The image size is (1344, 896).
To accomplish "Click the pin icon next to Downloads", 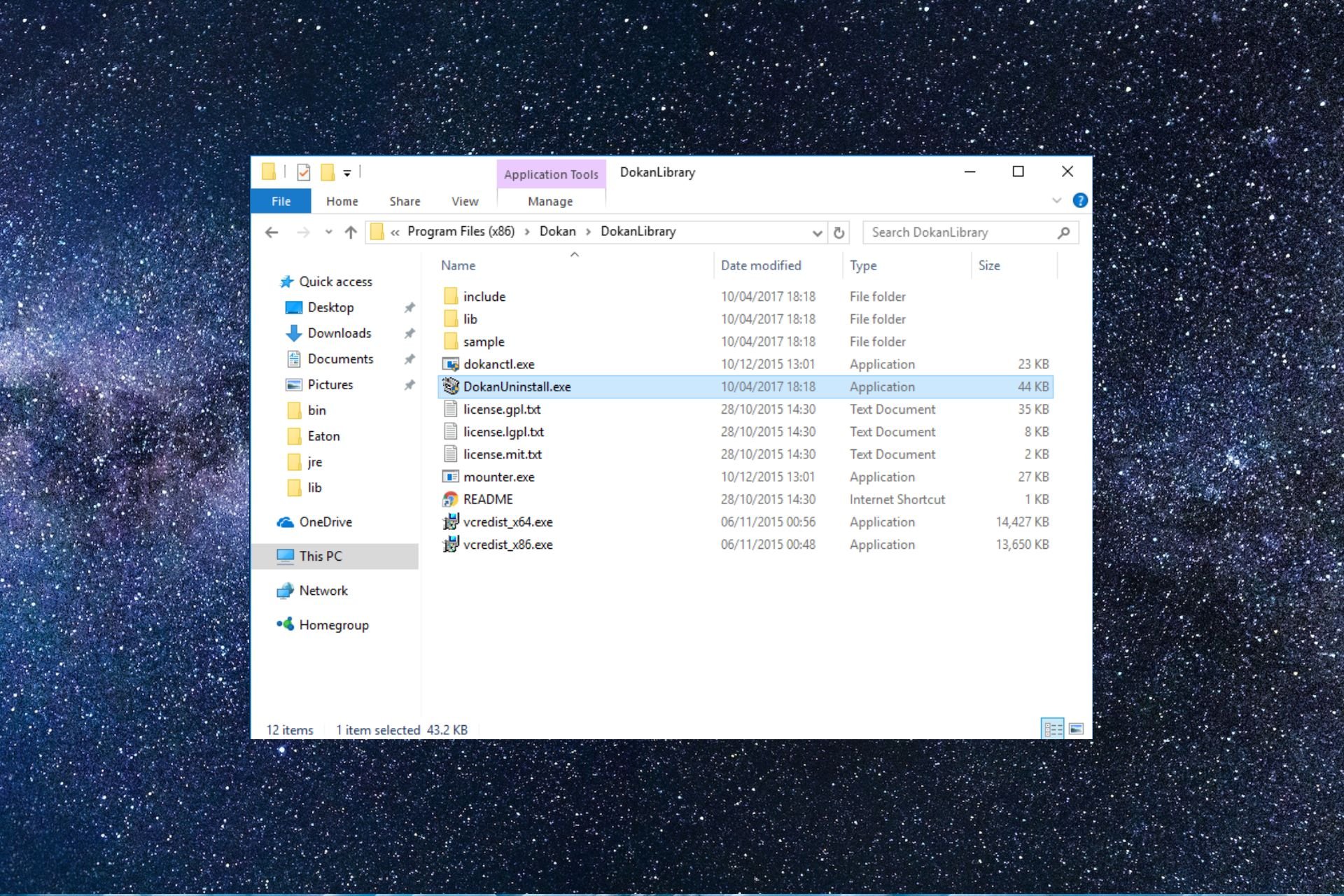I will (409, 333).
